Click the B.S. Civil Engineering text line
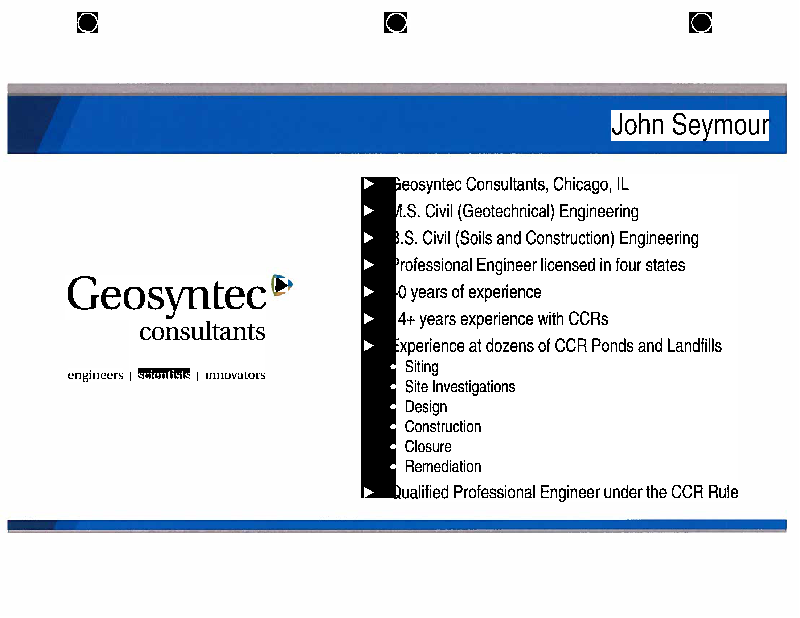The height and width of the screenshot is (618, 800). click(545, 238)
